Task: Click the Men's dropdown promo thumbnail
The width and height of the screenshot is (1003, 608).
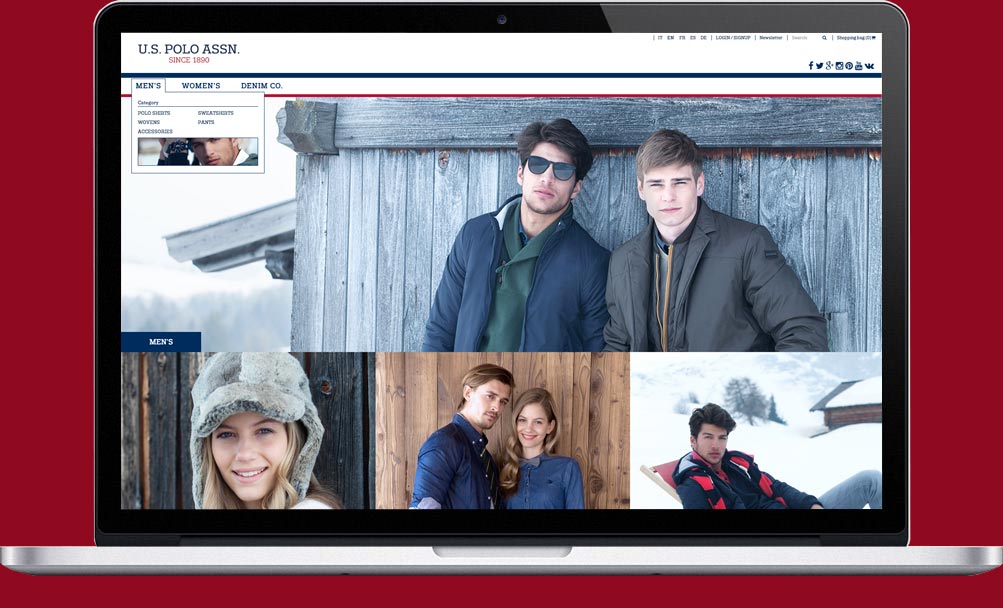Action: click(x=198, y=152)
